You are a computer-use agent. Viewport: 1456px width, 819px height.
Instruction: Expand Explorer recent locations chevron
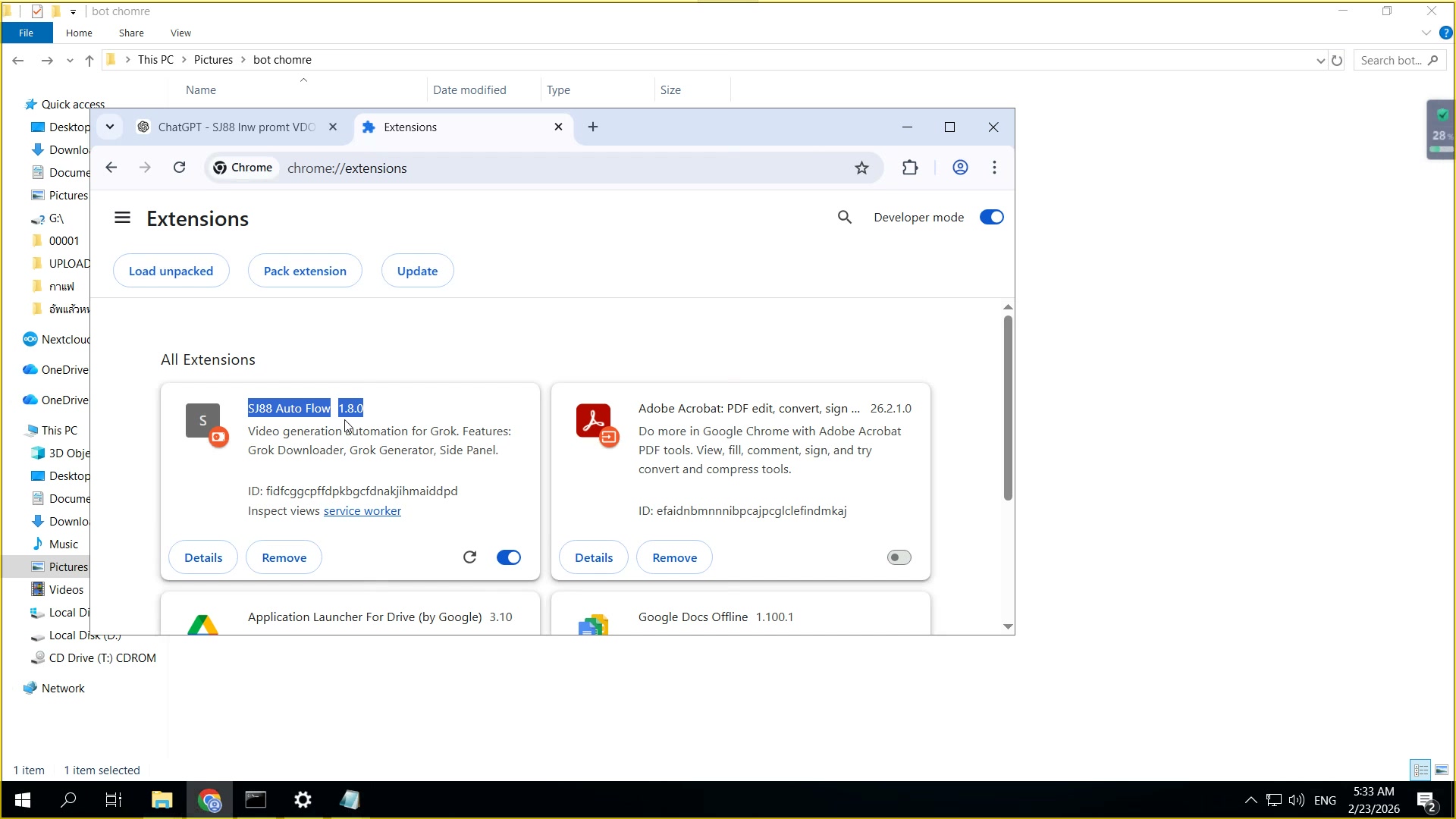[x=70, y=61]
